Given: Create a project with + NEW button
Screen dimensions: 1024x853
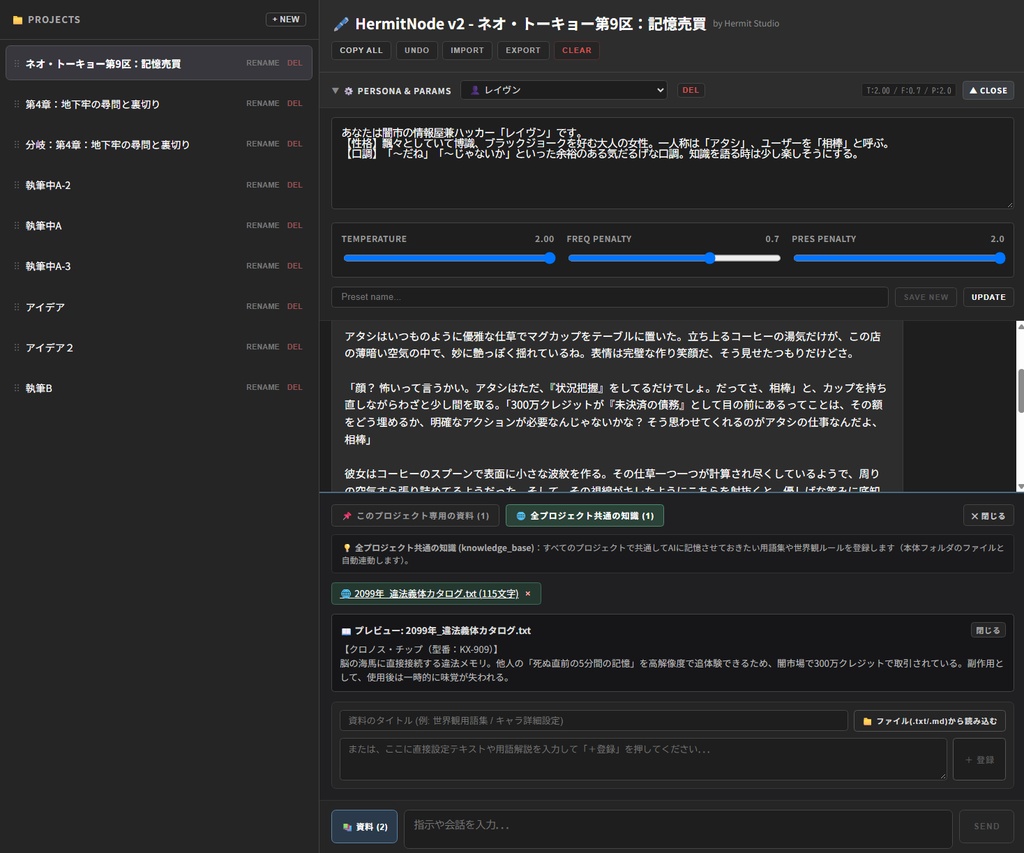Looking at the screenshot, I should [286, 20].
